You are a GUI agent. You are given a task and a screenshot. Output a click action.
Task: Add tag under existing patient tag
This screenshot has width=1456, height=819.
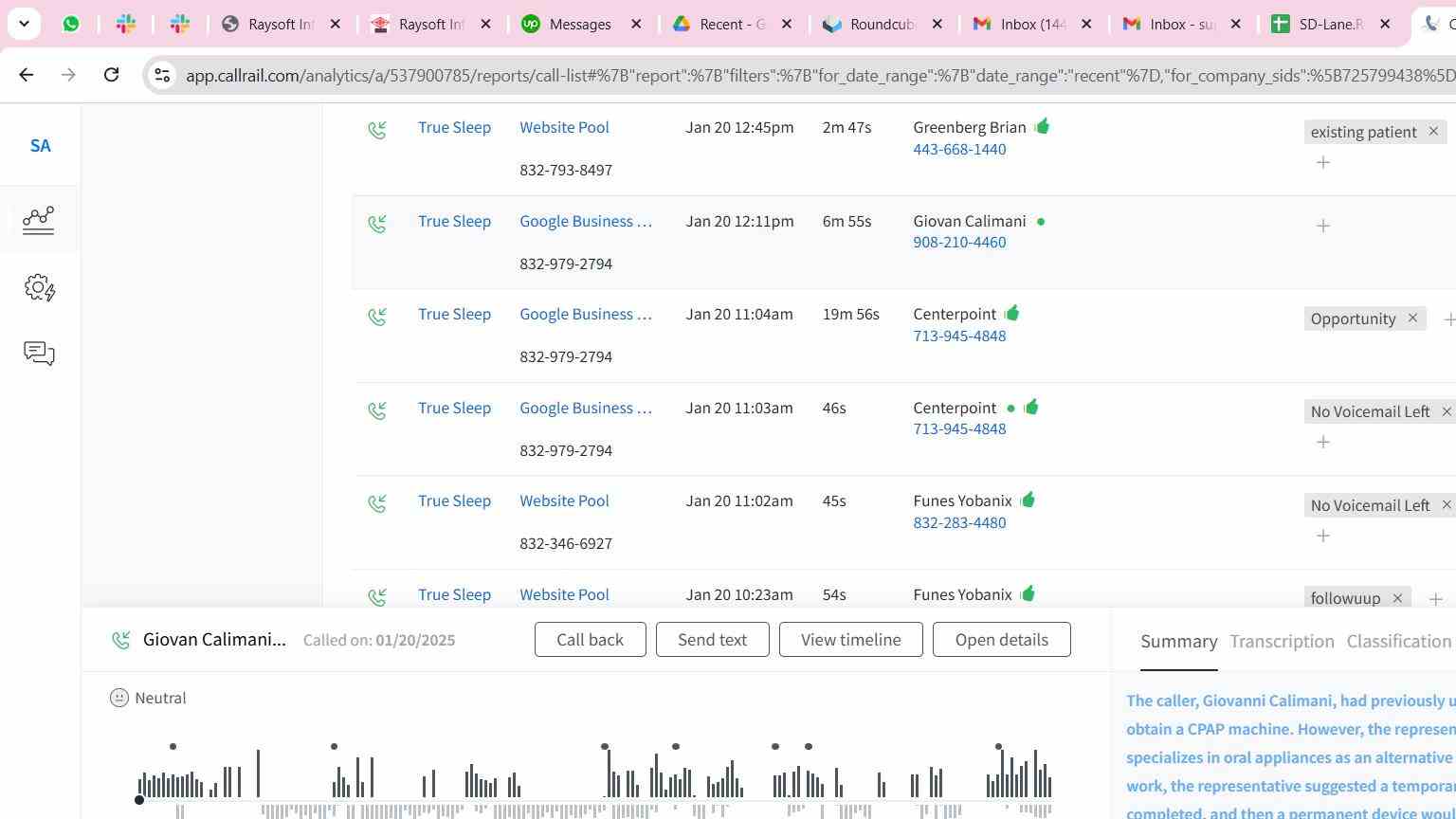point(1323,162)
